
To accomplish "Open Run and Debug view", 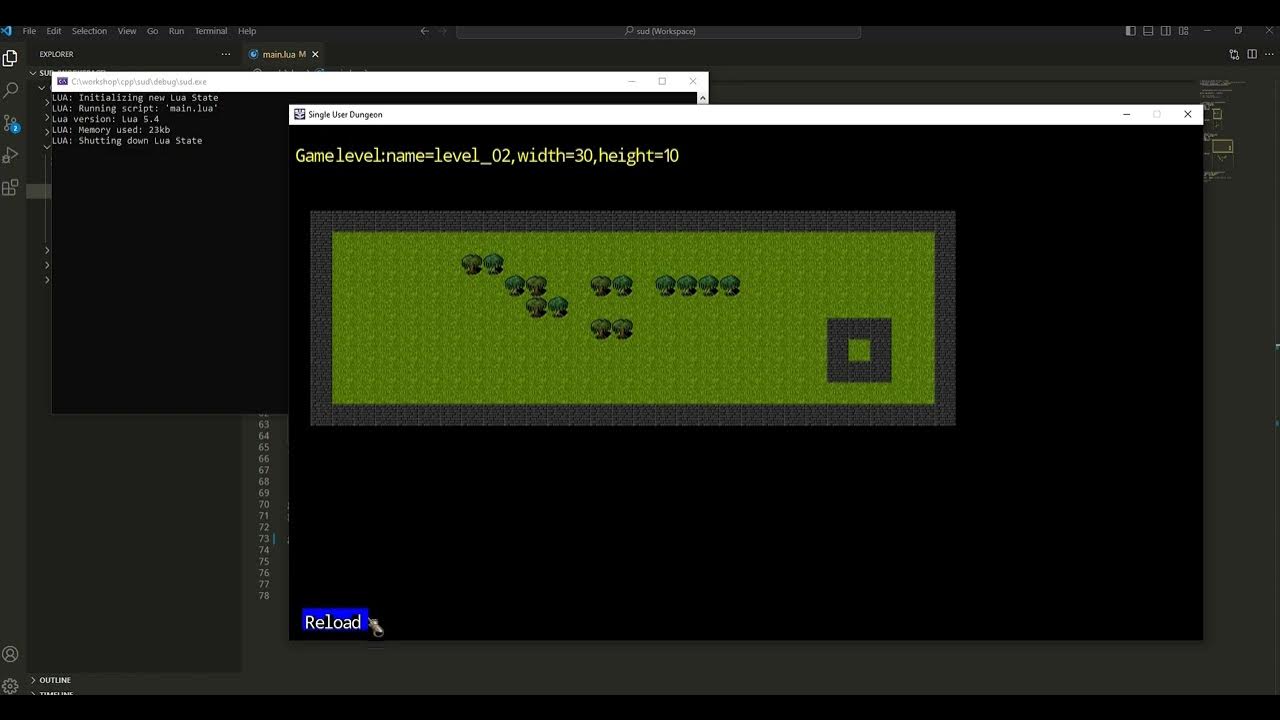I will point(10,155).
